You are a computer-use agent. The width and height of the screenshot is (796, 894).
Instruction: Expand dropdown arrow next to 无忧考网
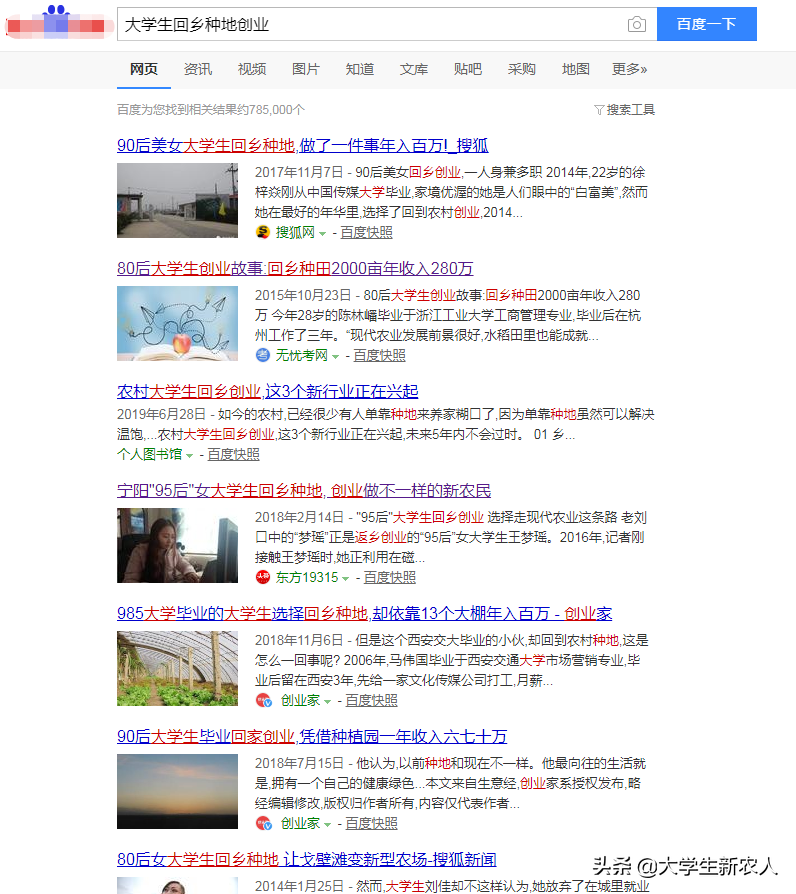pyautogui.click(x=335, y=356)
